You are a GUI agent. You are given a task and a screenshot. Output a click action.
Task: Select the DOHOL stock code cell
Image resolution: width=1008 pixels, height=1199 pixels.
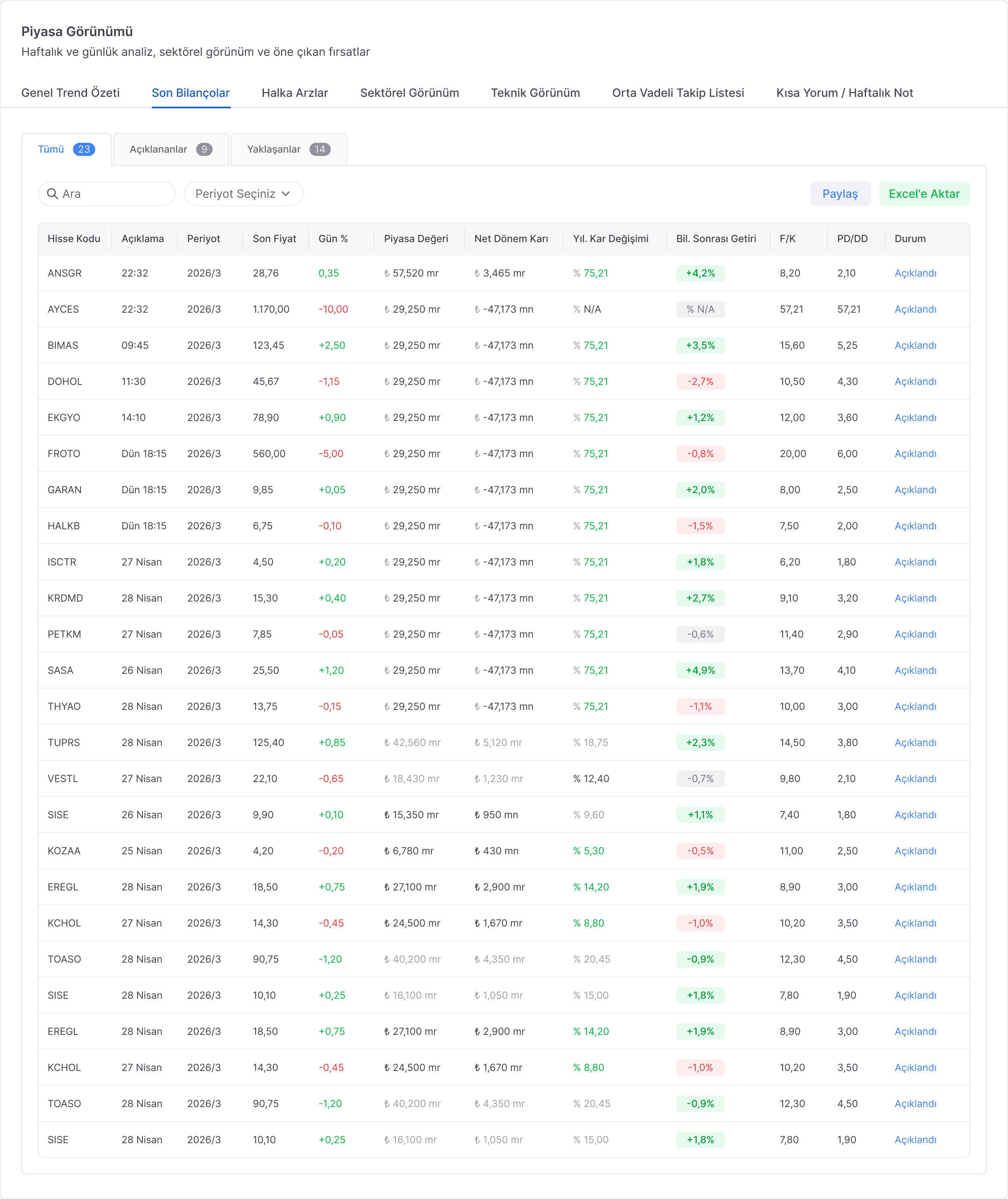coord(64,381)
